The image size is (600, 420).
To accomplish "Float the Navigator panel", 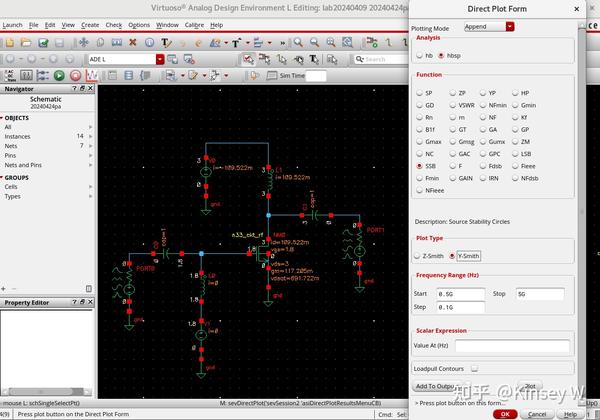I will (x=82, y=88).
